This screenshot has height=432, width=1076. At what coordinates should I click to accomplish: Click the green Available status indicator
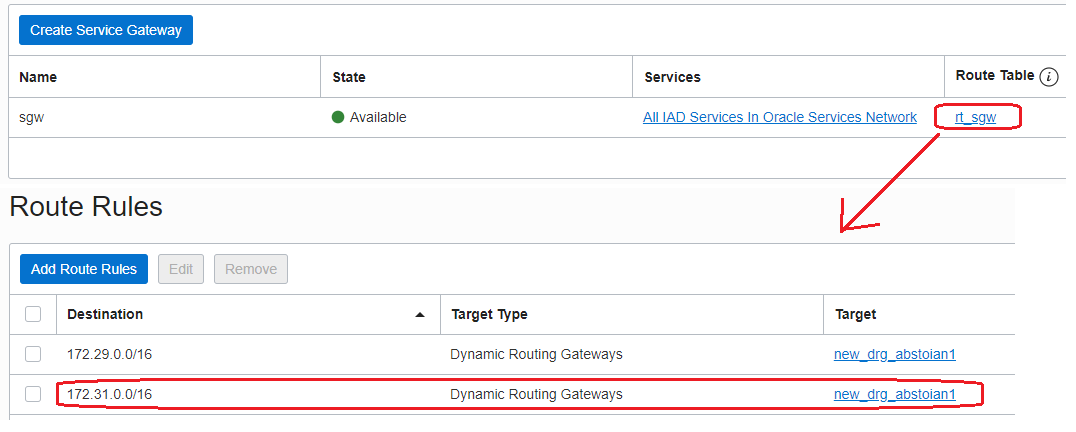pos(338,117)
